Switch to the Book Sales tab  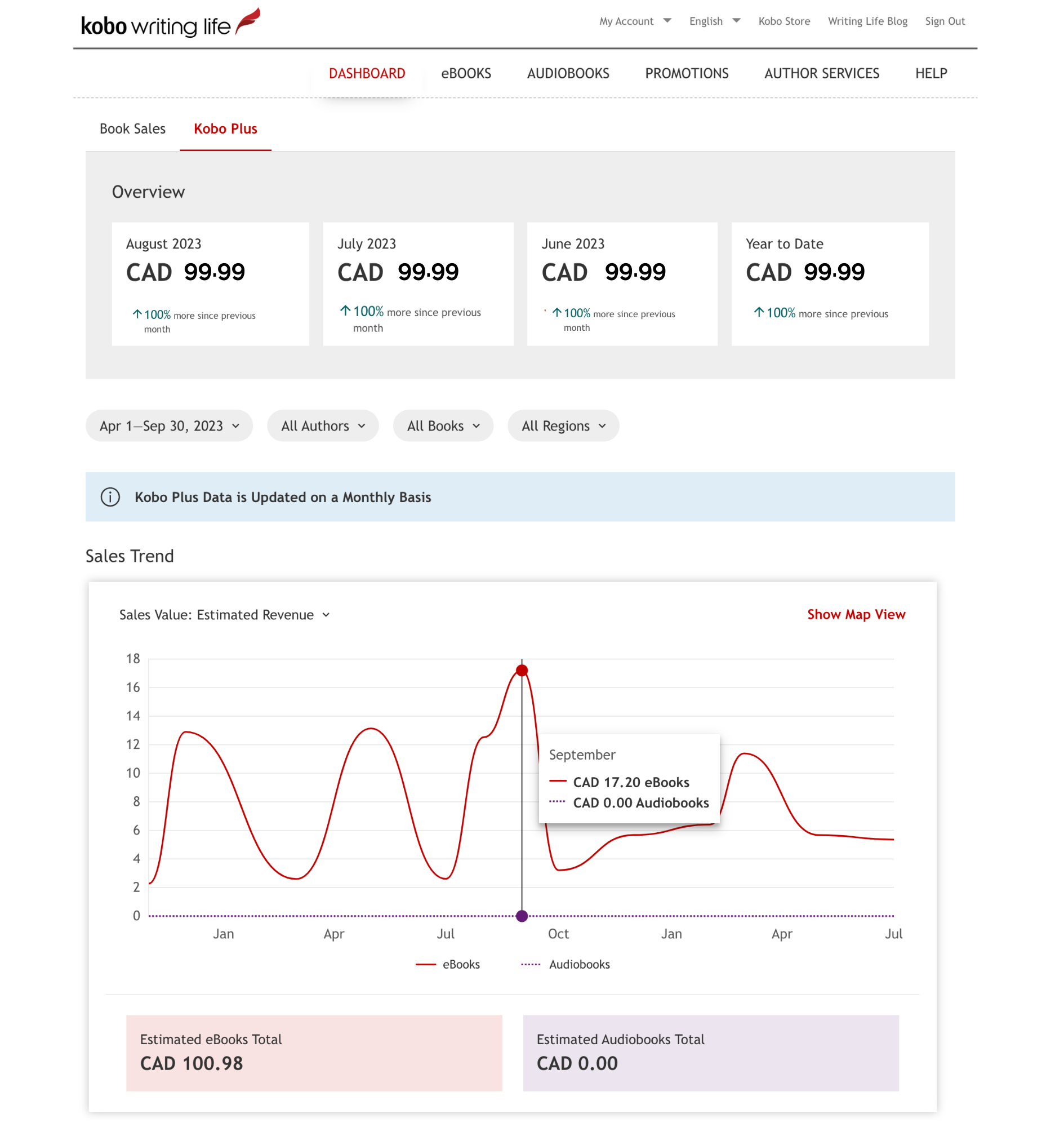[133, 129]
